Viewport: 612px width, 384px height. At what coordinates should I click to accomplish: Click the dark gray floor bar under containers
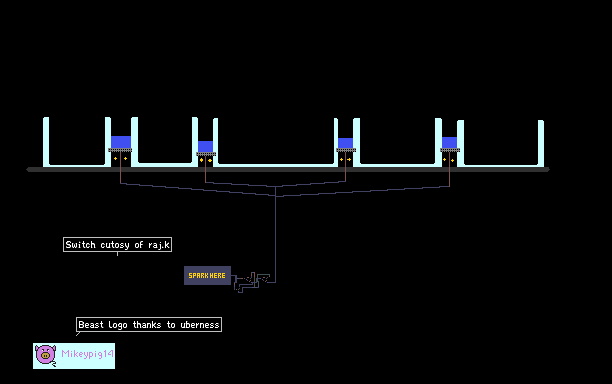[x=288, y=169]
